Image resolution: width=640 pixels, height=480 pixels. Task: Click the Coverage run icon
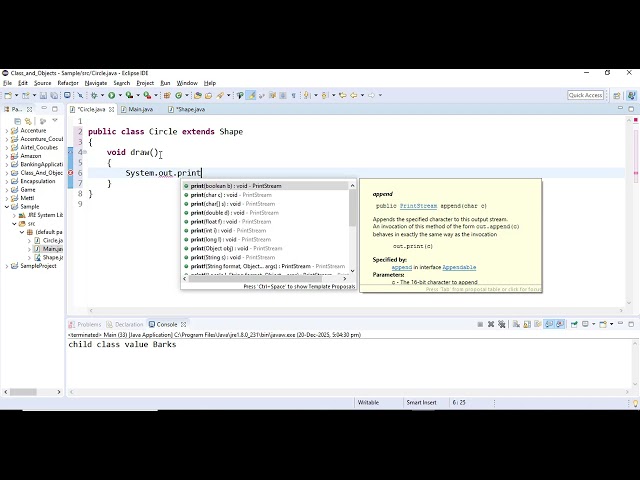coord(129,96)
